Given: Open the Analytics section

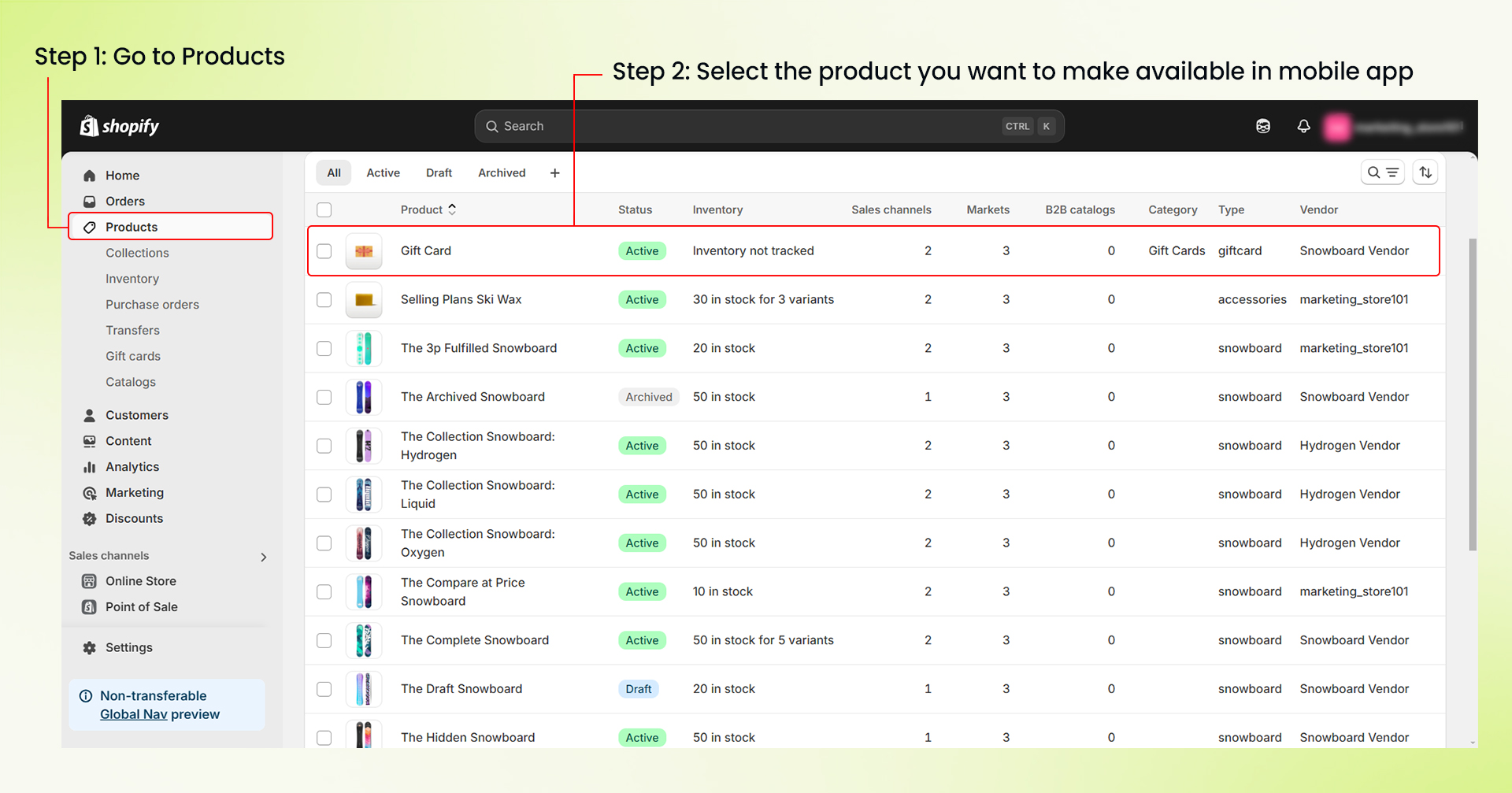Looking at the screenshot, I should 132,466.
